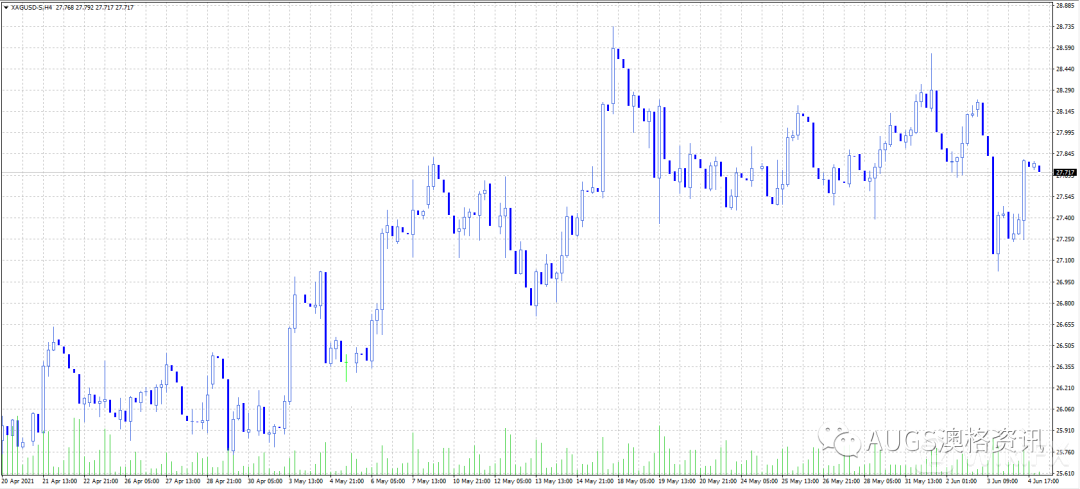
Task: Select the 25.910 price axis label
Action: [1064, 430]
